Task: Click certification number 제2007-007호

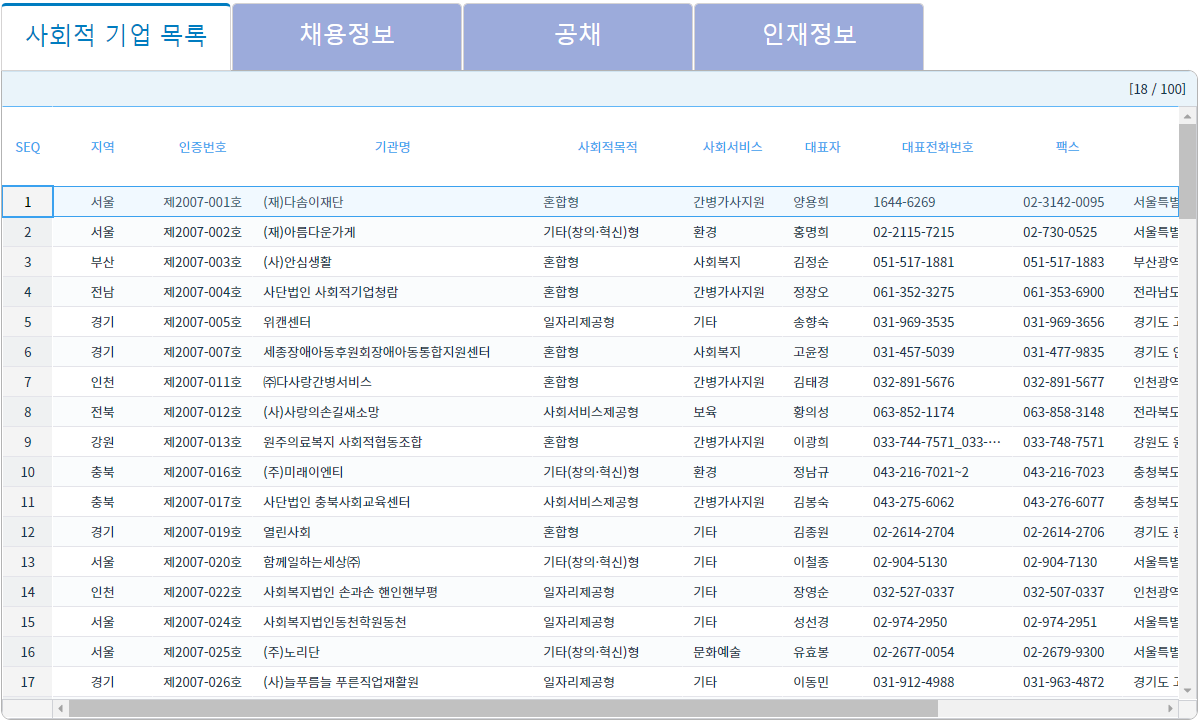Action: [x=203, y=352]
